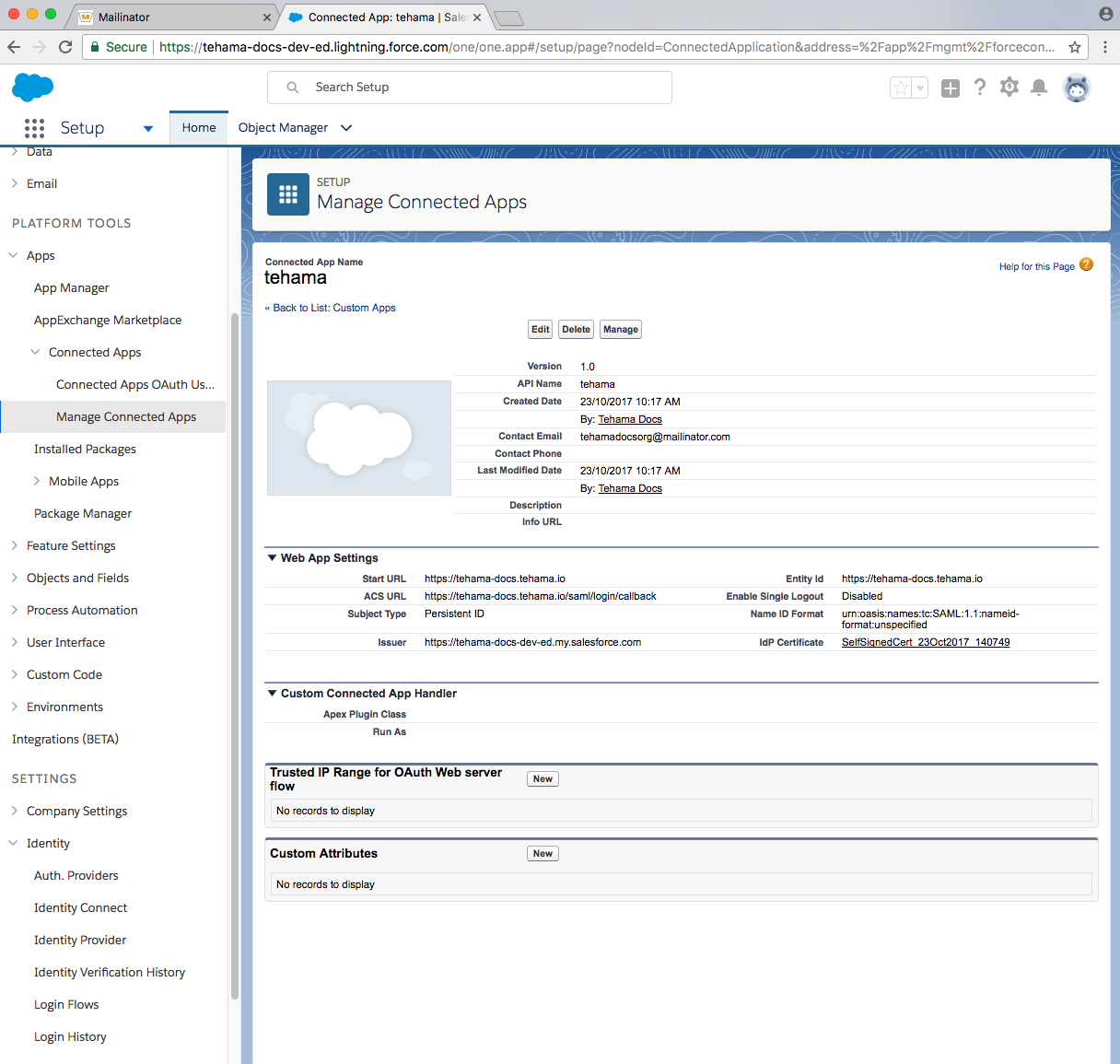Screen dimensions: 1120x1064
Task: Collapse the Custom Connected App Handler section
Action: point(273,694)
